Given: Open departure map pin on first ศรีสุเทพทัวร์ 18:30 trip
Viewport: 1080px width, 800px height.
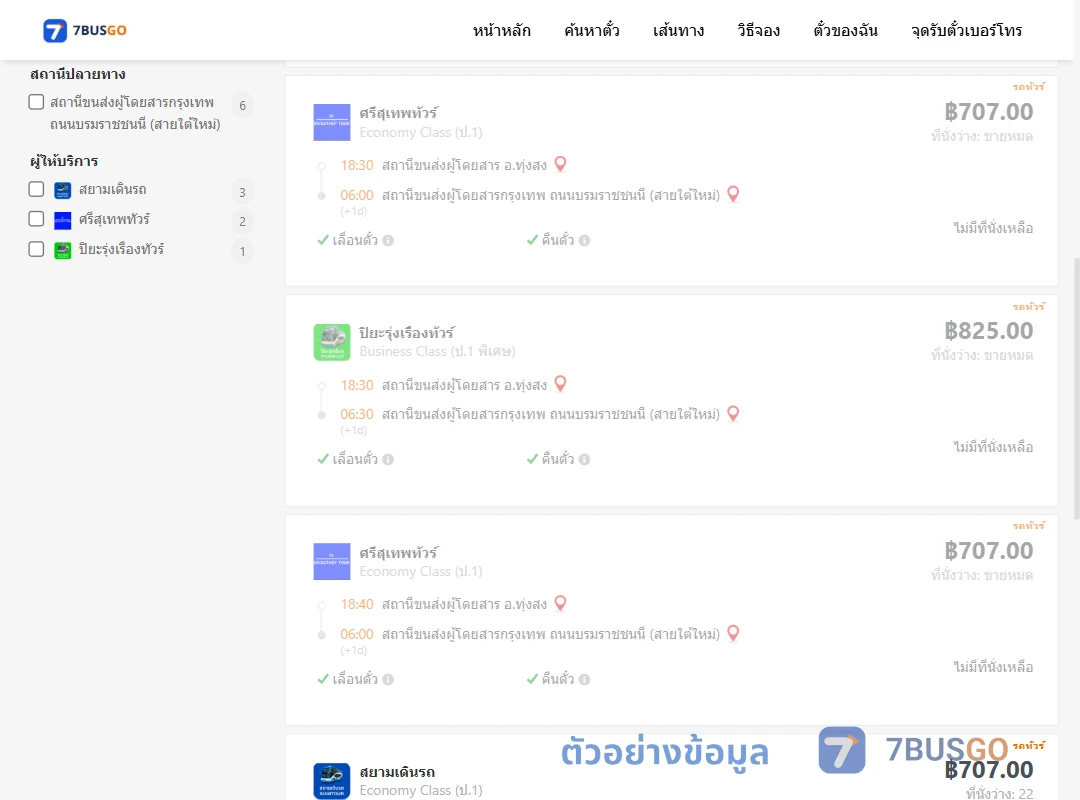Looking at the screenshot, I should pyautogui.click(x=561, y=164).
